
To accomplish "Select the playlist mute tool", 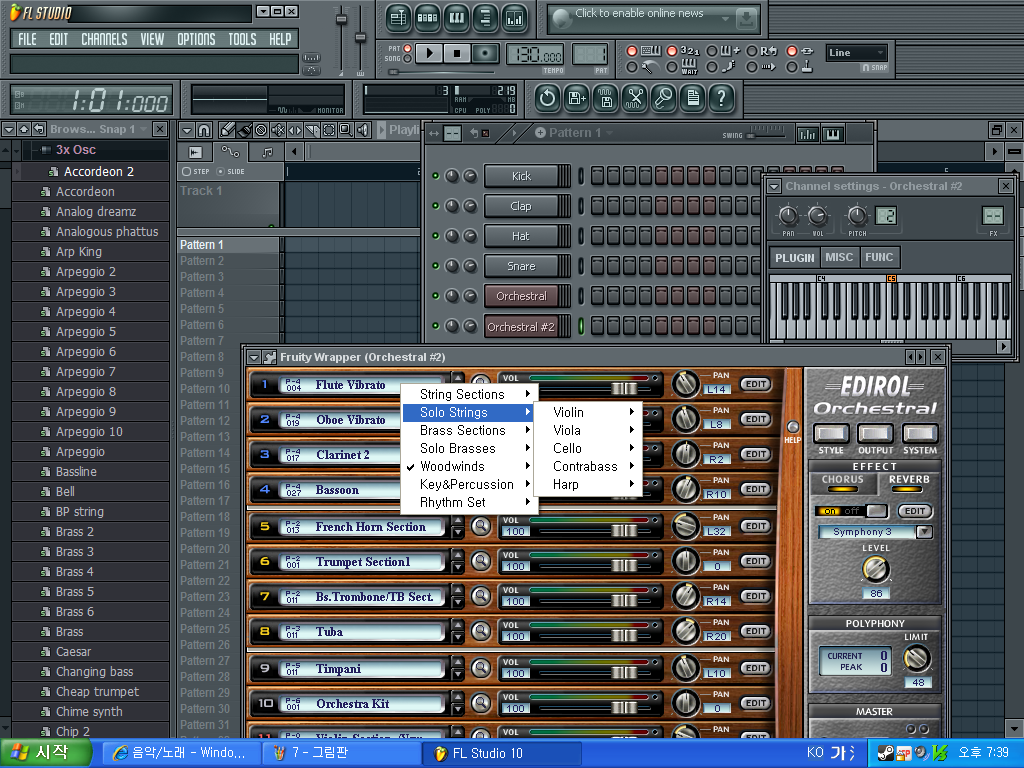I will point(278,130).
